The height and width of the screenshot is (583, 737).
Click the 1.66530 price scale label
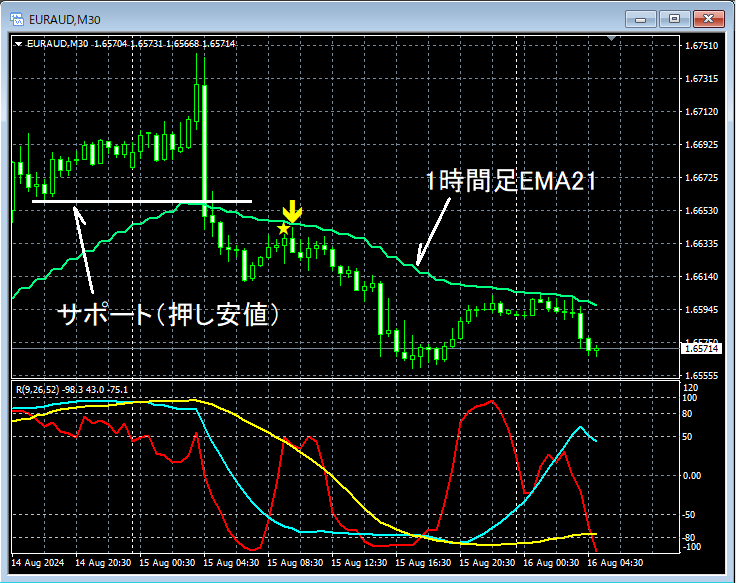pyautogui.click(x=701, y=211)
